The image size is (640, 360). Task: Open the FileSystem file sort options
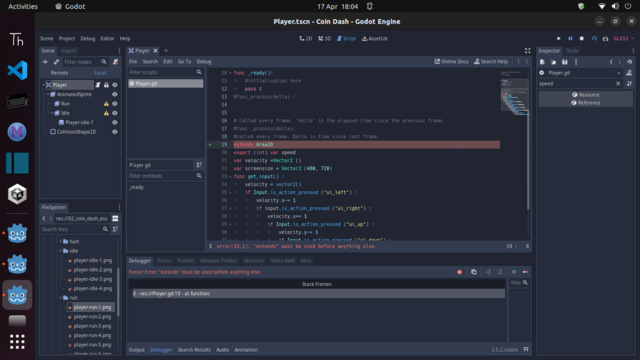[x=116, y=229]
